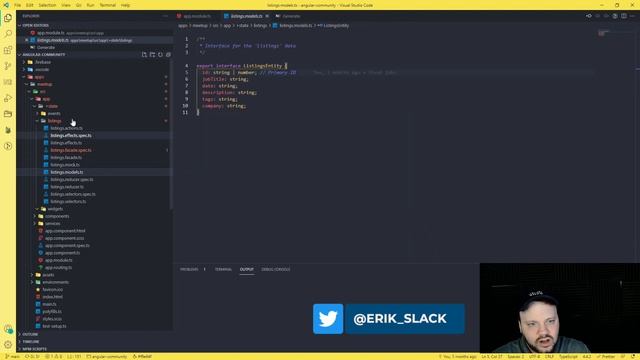Image resolution: width=640 pixels, height=360 pixels.
Task: Click the UTF-8 encoding status item
Action: (534, 356)
